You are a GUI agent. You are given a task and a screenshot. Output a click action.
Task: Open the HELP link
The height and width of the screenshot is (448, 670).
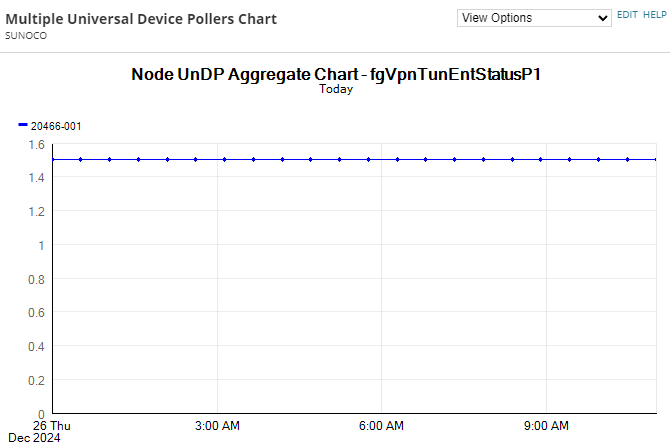pos(655,15)
